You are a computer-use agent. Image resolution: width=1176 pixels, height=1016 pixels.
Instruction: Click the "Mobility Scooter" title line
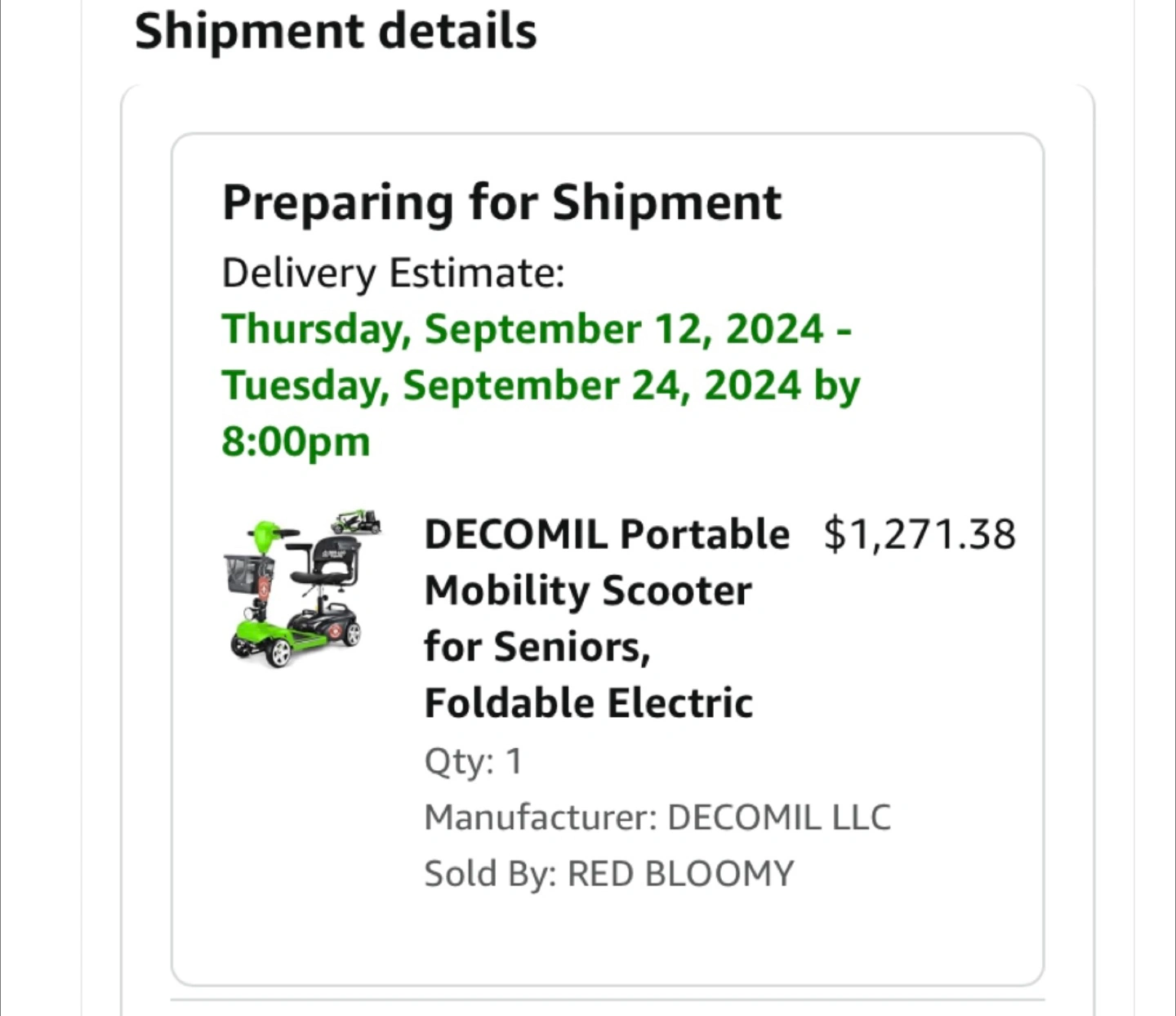[588, 590]
